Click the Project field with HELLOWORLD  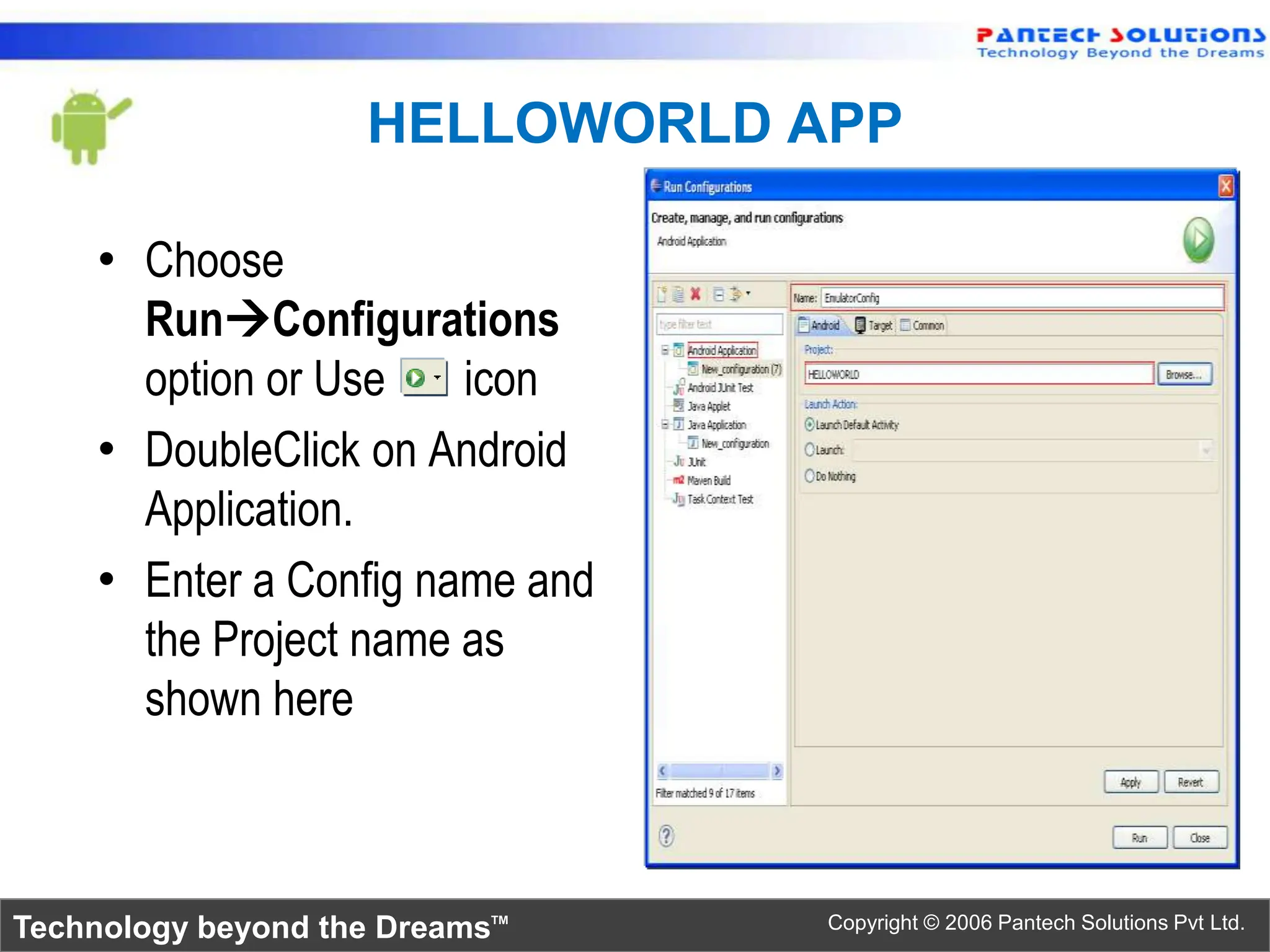[x=979, y=374]
